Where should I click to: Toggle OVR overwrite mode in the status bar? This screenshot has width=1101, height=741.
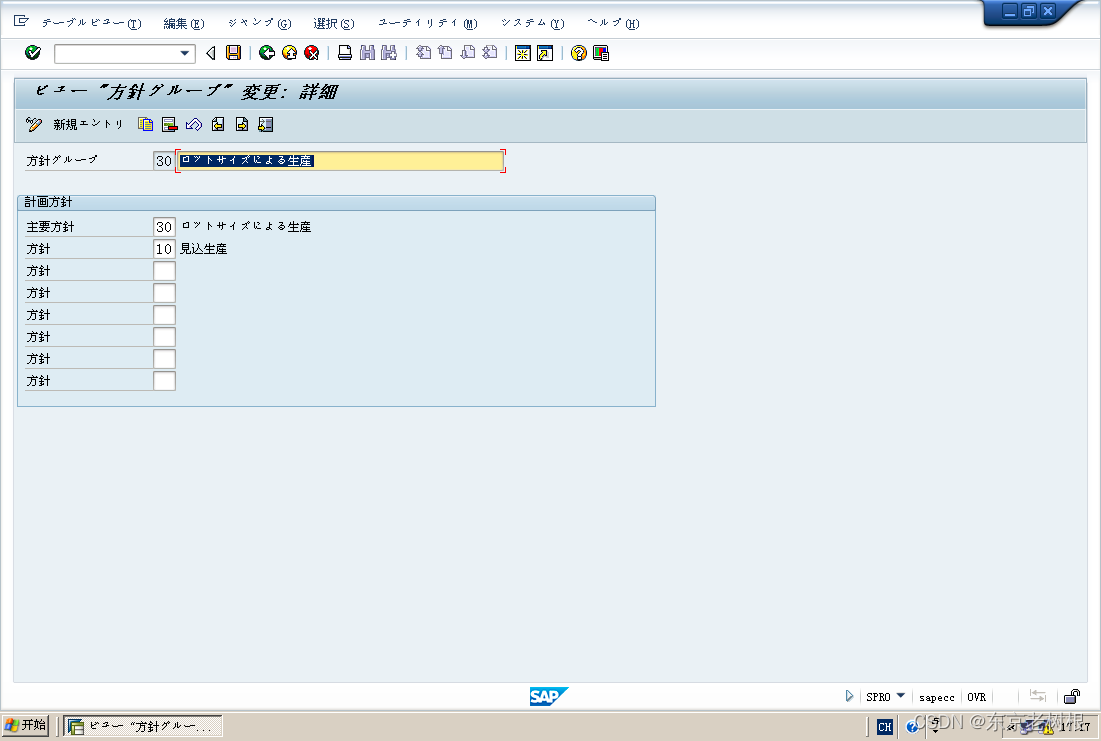tap(976, 697)
